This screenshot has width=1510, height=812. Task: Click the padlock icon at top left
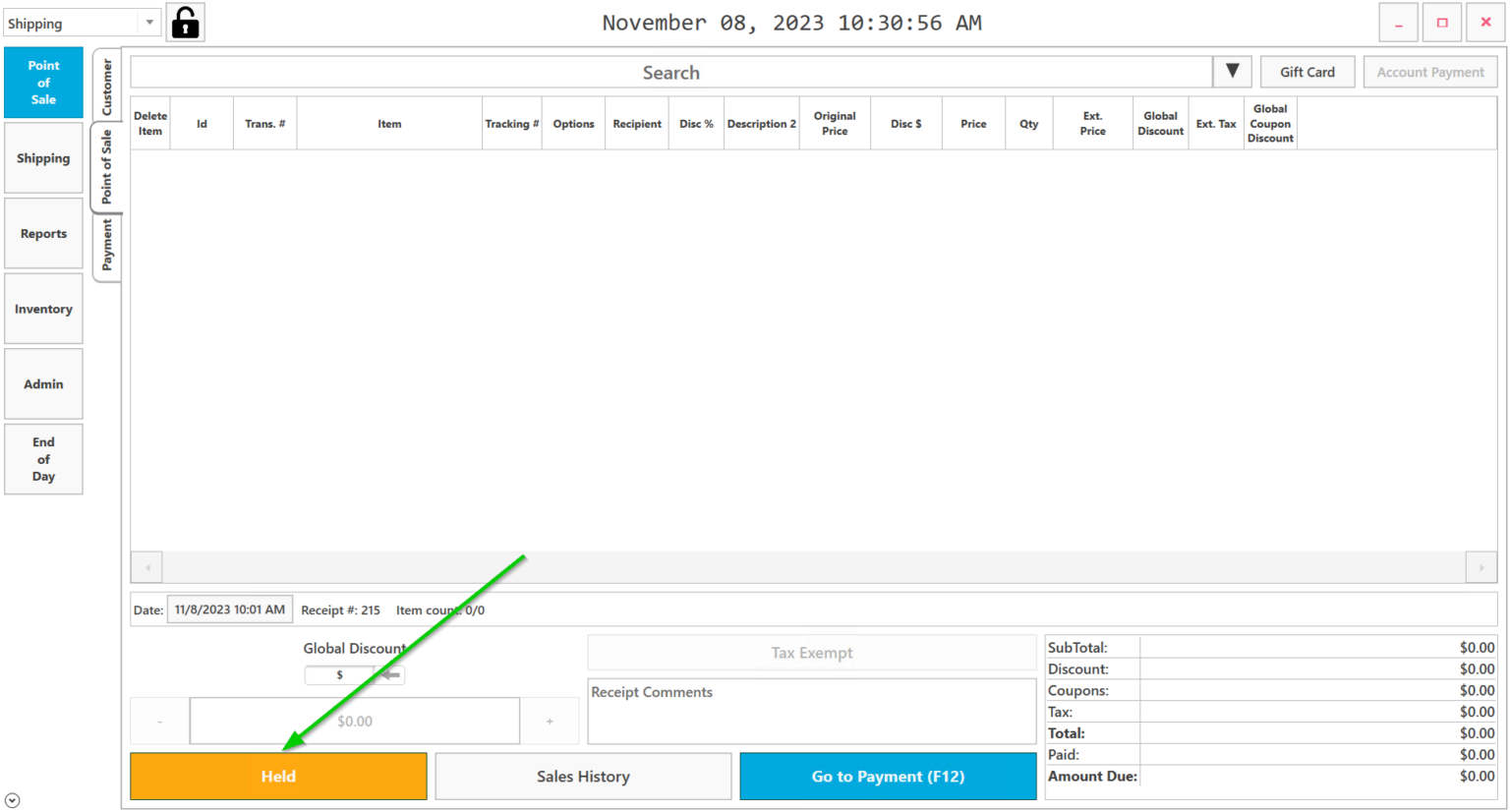point(183,22)
